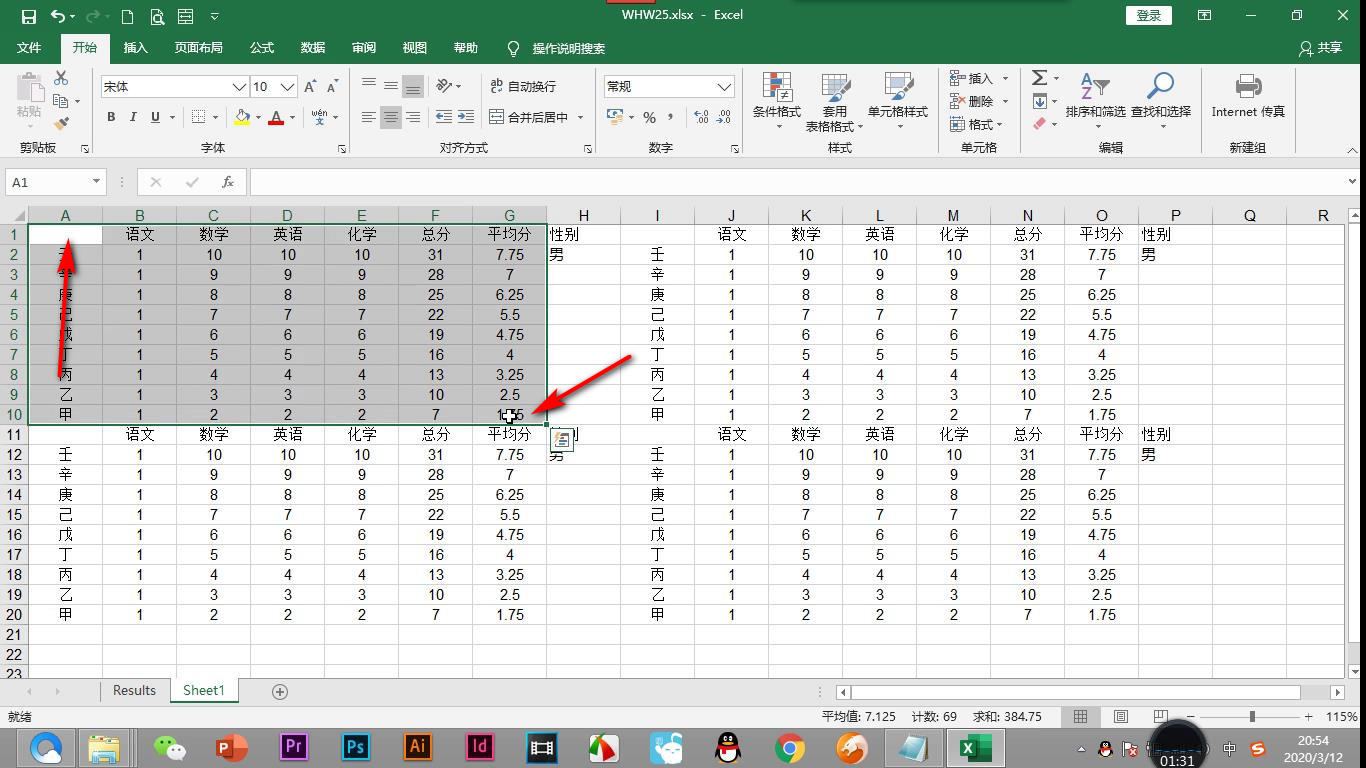Expand the 删除 cells dropdown
Viewport: 1366px width, 768px height.
(1005, 101)
